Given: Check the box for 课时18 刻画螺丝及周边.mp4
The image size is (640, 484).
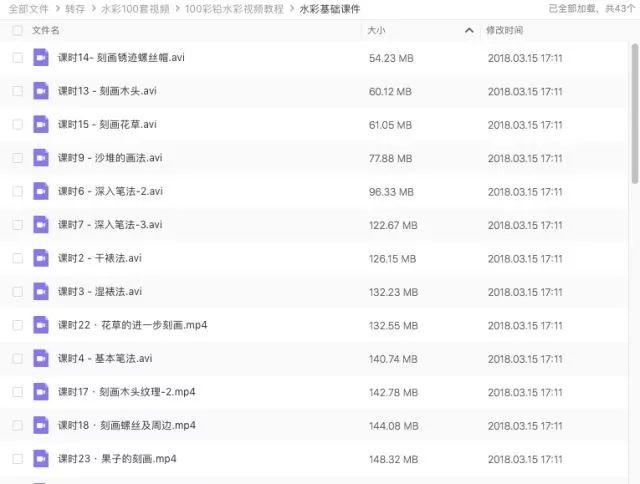Looking at the screenshot, I should [18, 426].
